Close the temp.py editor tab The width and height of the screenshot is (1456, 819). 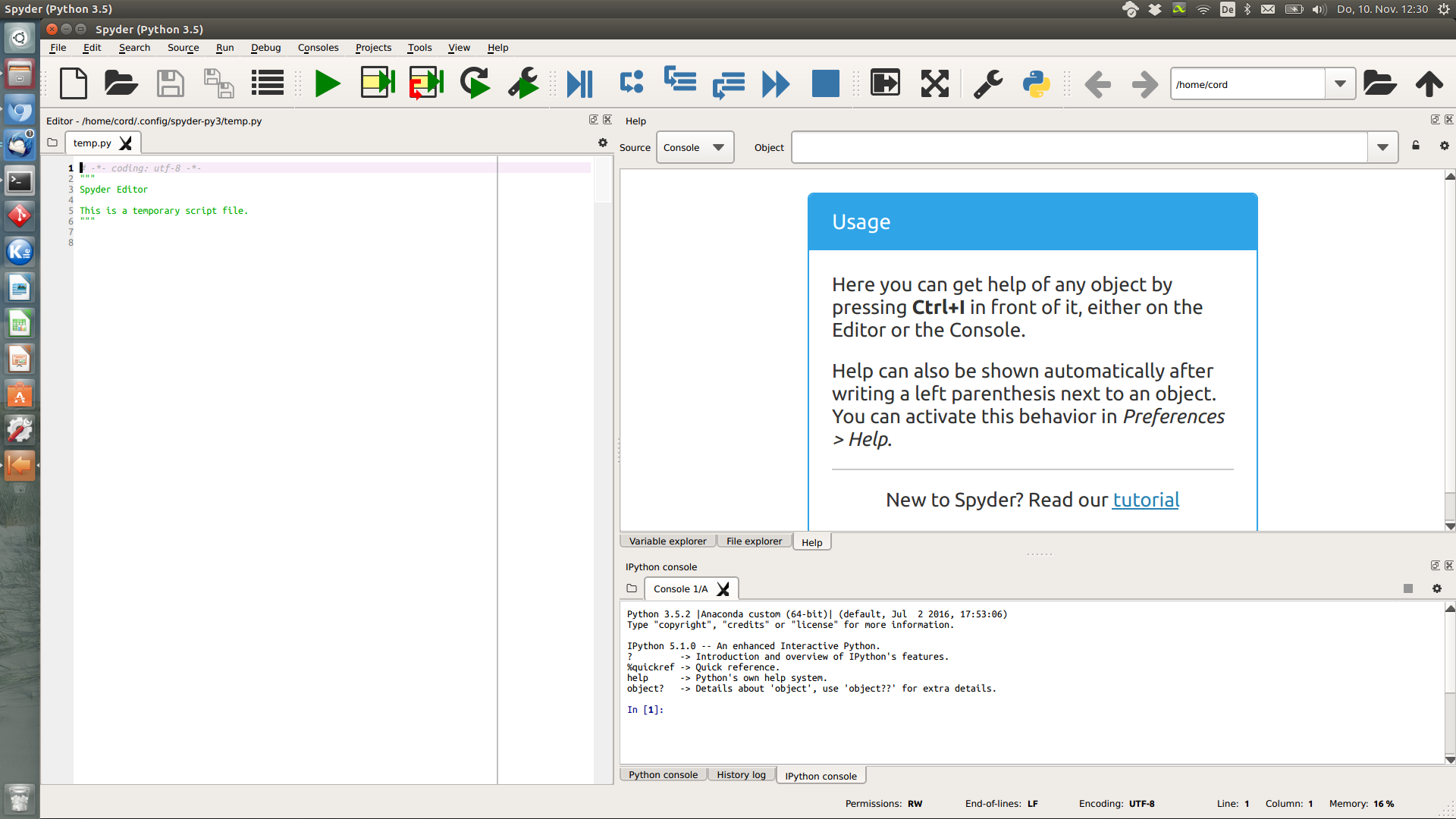tap(126, 143)
